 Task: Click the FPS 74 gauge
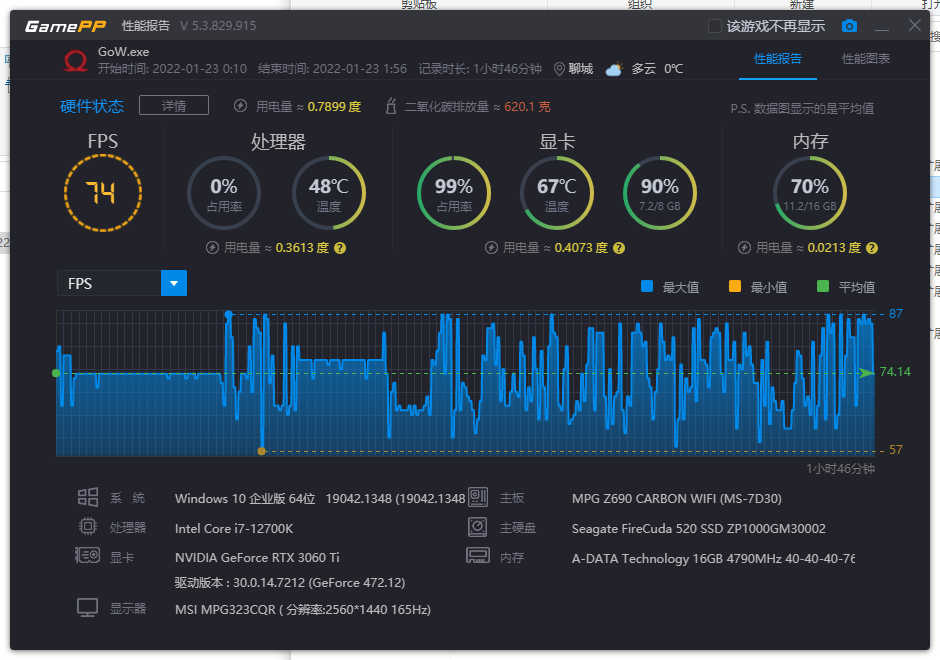[x=103, y=193]
